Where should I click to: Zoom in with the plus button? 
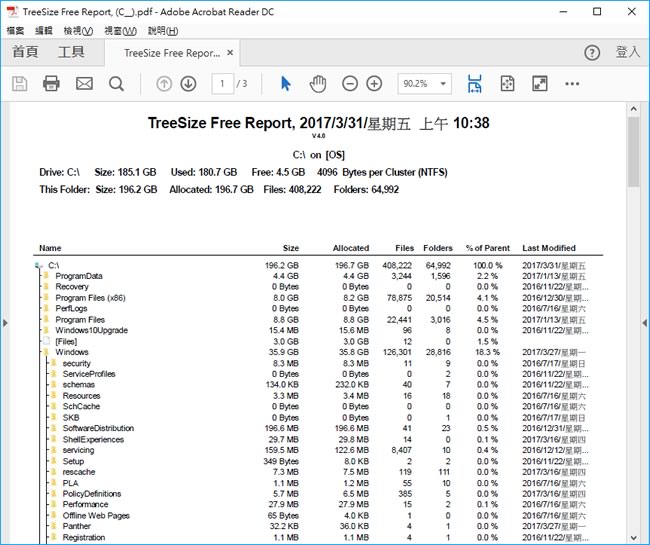(x=374, y=84)
